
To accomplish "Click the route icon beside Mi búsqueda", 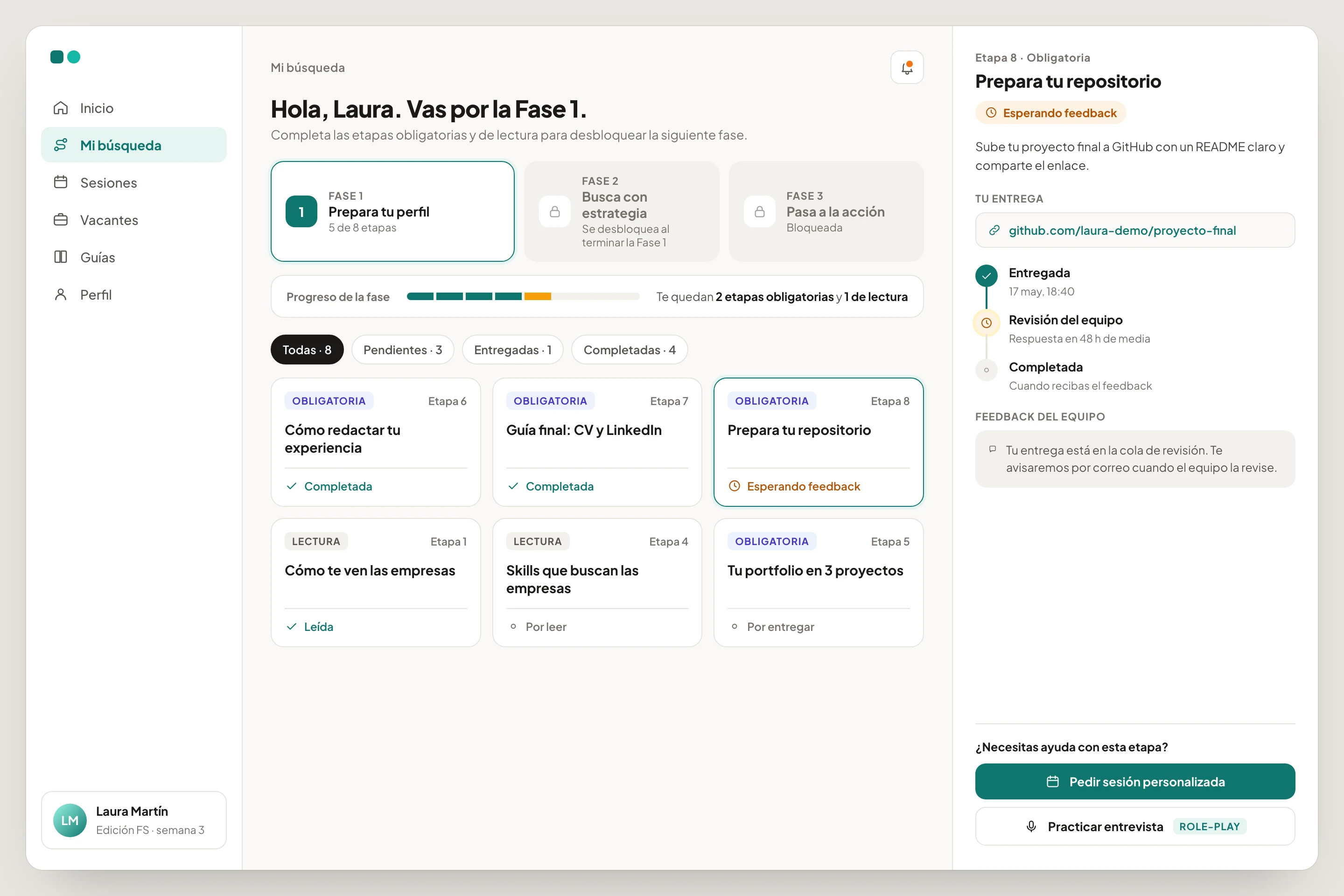I will point(61,145).
